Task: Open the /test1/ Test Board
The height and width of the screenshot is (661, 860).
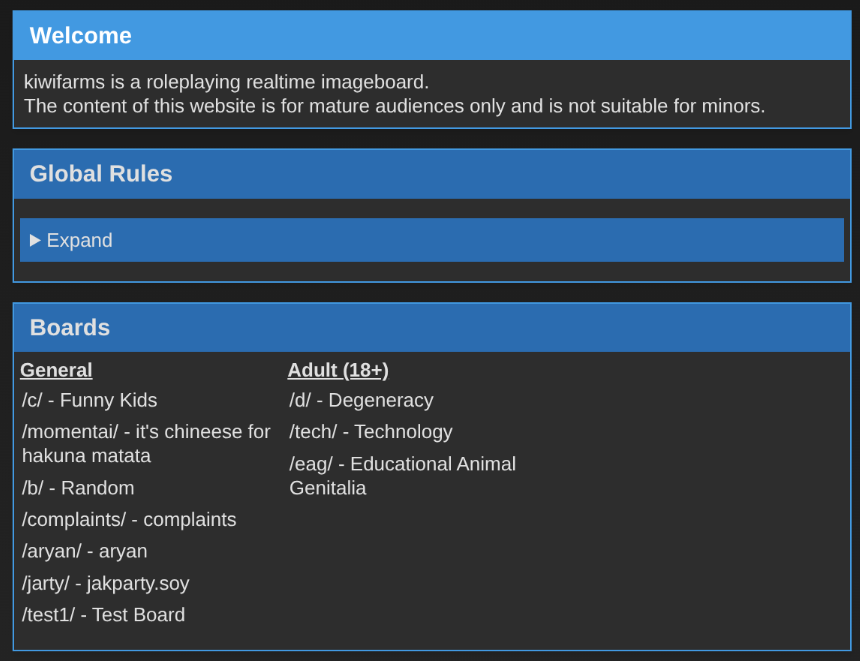Action: click(104, 616)
